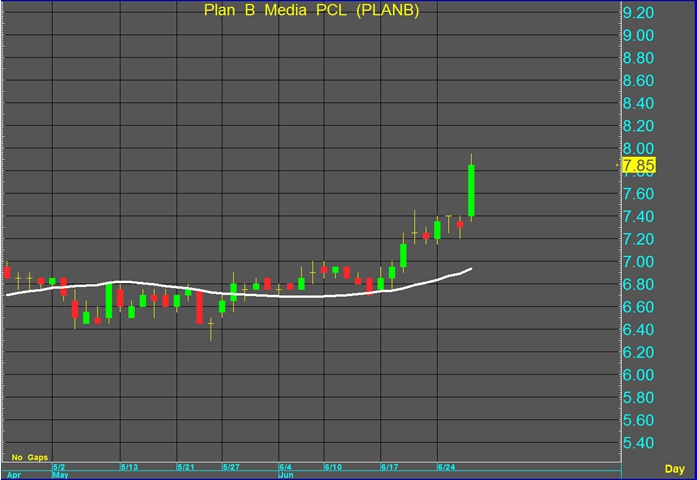
Task: Click the 5/21 date marker
Action: pos(186,467)
